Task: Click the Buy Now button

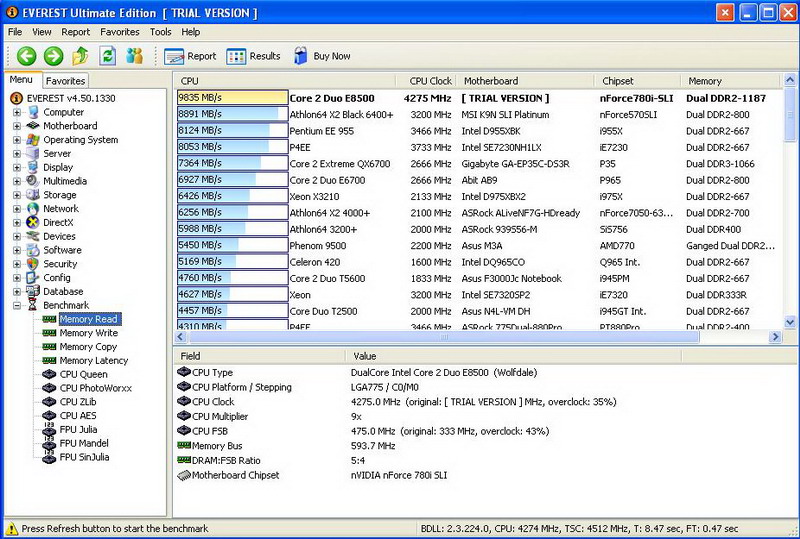Action: [322, 56]
